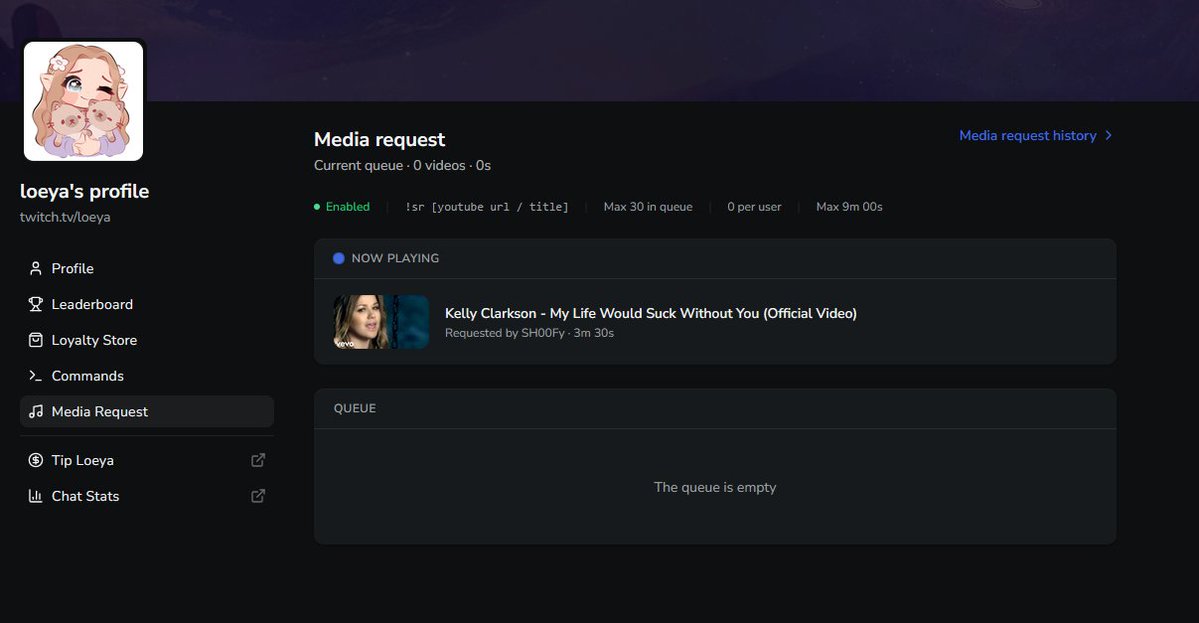Open the Commands menu item
The width and height of the screenshot is (1199, 623).
147,375
